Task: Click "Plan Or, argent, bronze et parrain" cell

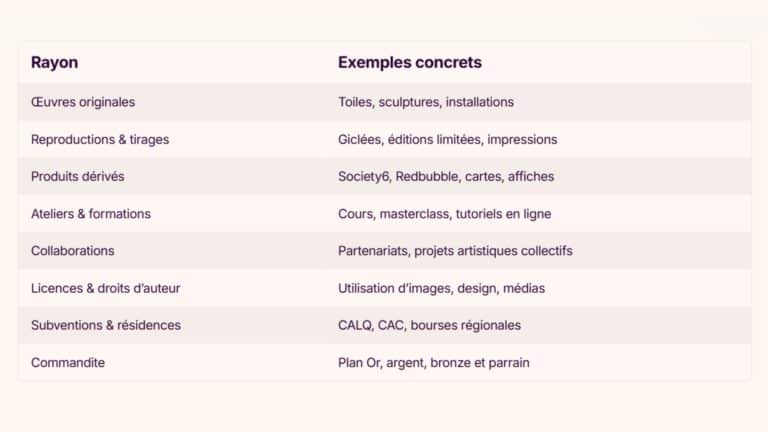Action: pyautogui.click(x=434, y=362)
